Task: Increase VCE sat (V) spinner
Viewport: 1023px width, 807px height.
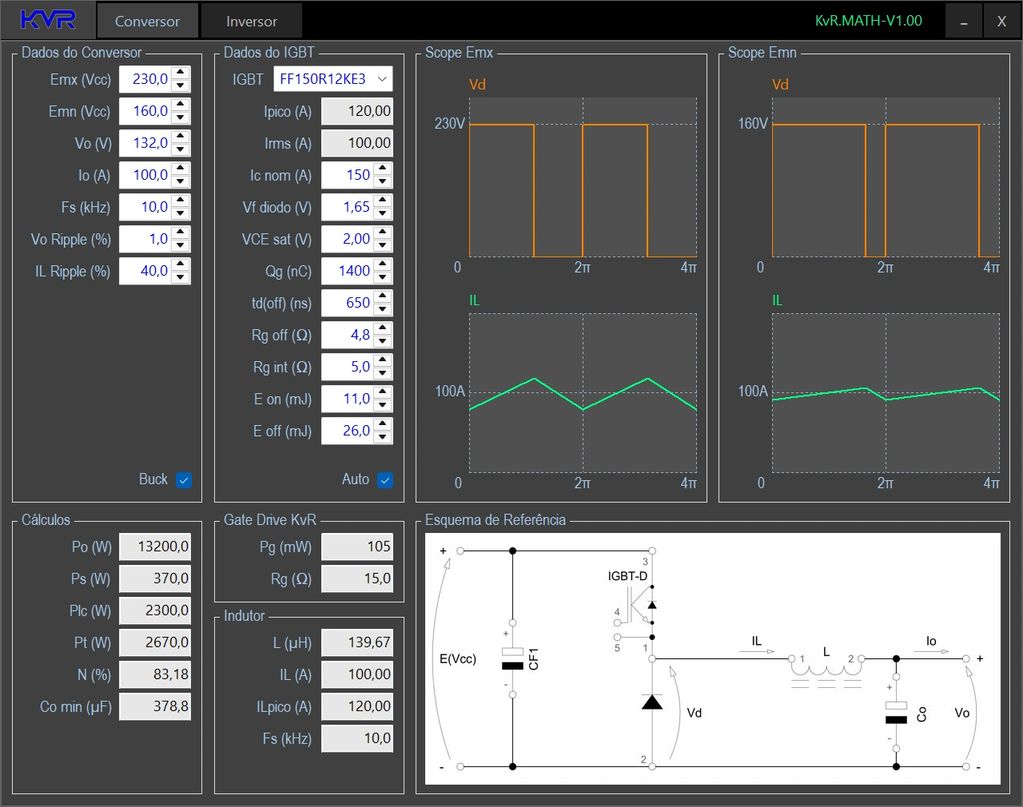Action: 382,233
